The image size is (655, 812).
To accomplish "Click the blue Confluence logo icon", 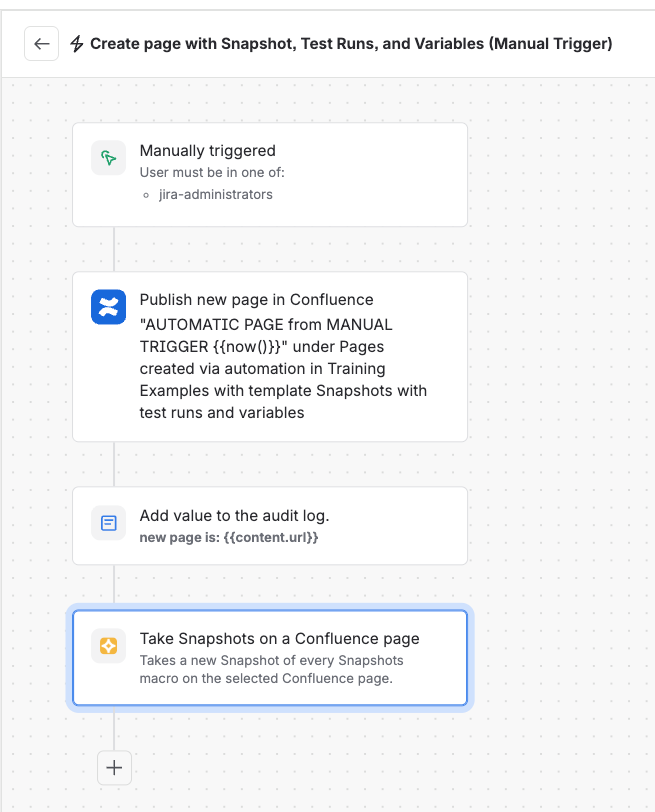I will [x=109, y=307].
